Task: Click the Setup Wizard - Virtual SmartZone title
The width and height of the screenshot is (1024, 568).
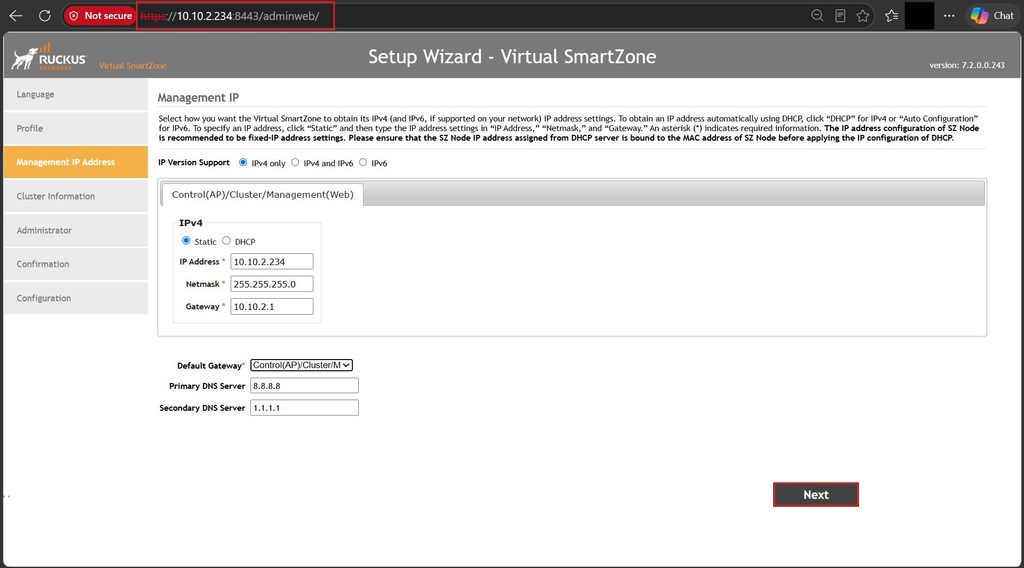Action: pyautogui.click(x=512, y=57)
